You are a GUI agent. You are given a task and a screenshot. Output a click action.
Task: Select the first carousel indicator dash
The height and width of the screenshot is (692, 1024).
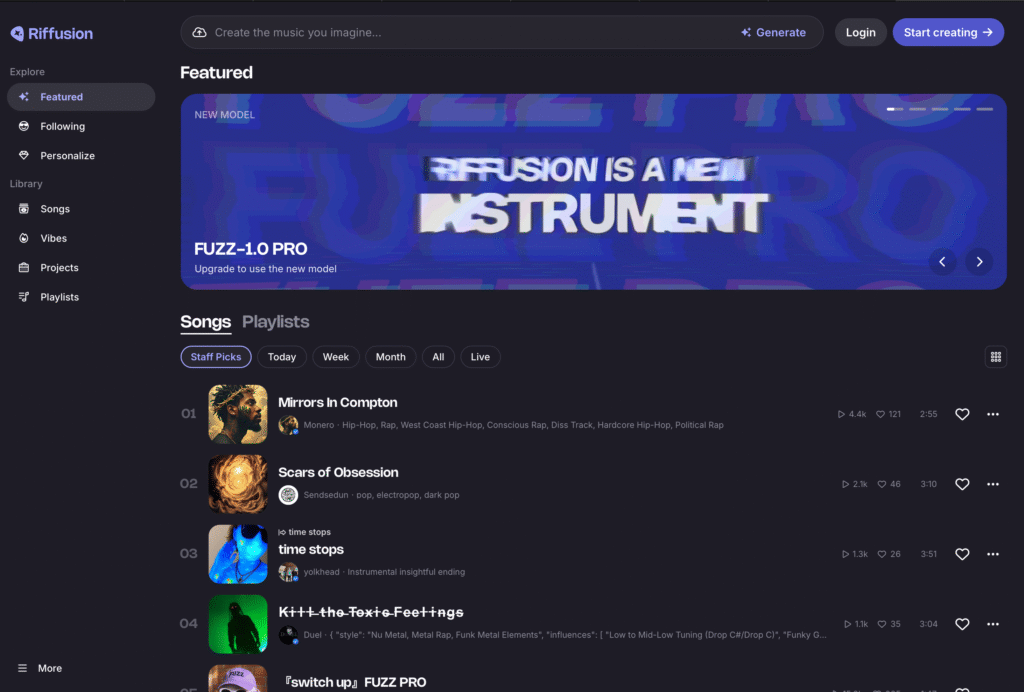(895, 109)
